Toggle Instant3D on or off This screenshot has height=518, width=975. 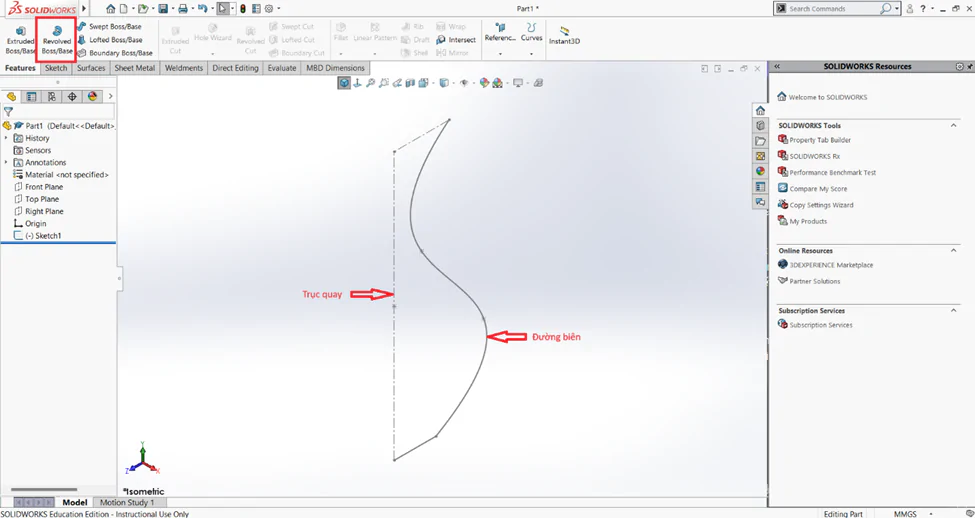coord(564,35)
